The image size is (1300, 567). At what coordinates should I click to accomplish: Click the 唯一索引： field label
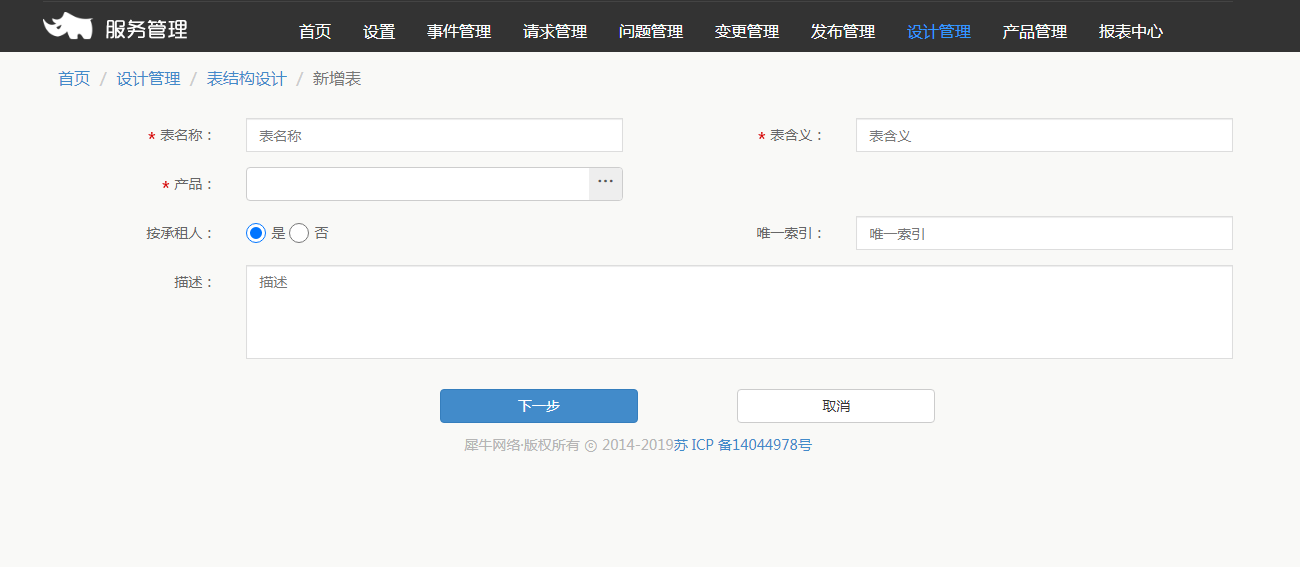tap(790, 233)
